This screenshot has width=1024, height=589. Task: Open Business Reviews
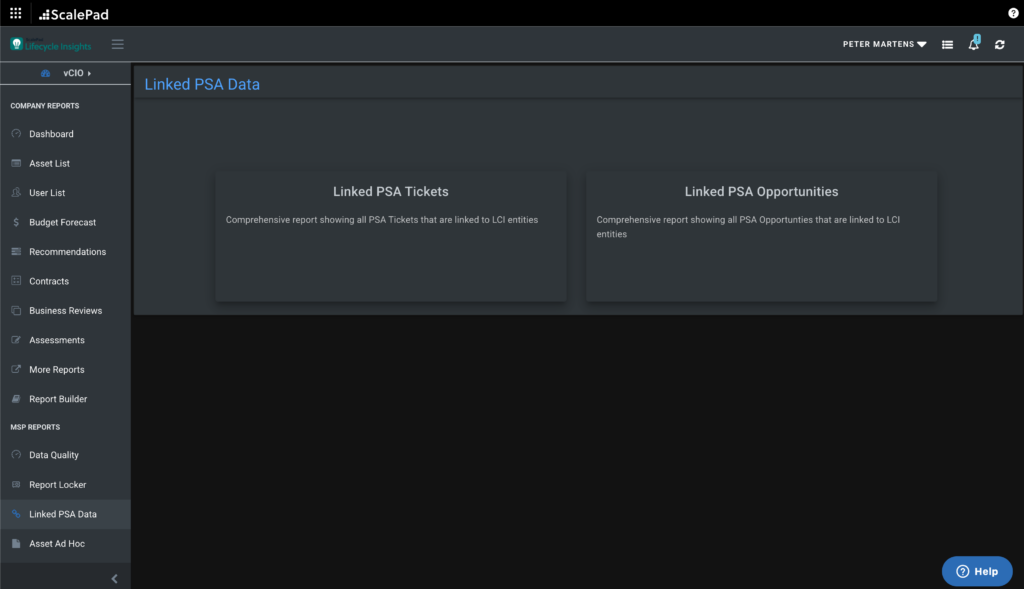click(x=65, y=311)
